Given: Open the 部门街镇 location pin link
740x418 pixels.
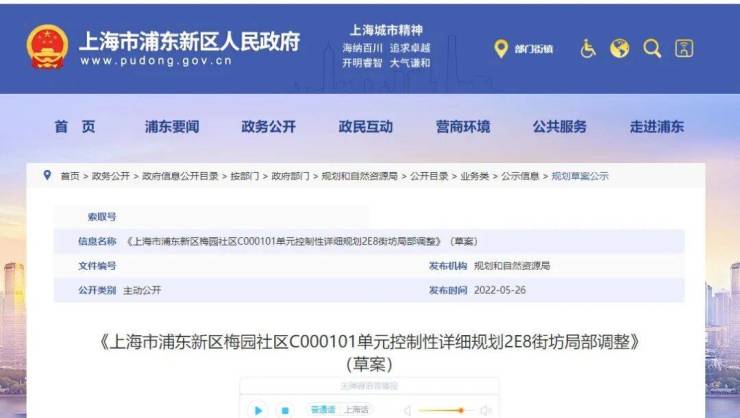Looking at the screenshot, I should (x=523, y=49).
